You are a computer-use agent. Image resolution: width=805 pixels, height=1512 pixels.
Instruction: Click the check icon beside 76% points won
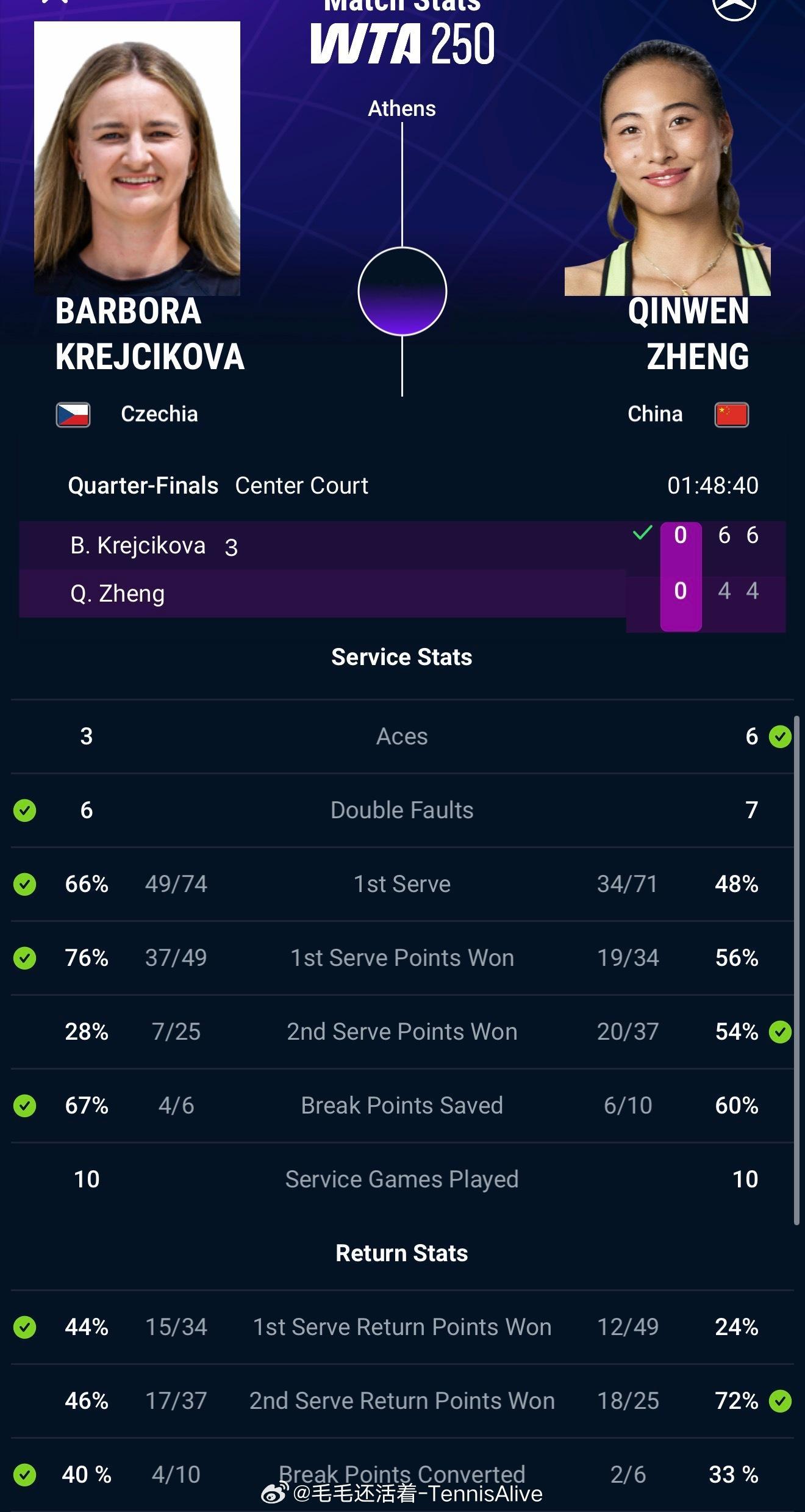point(25,958)
